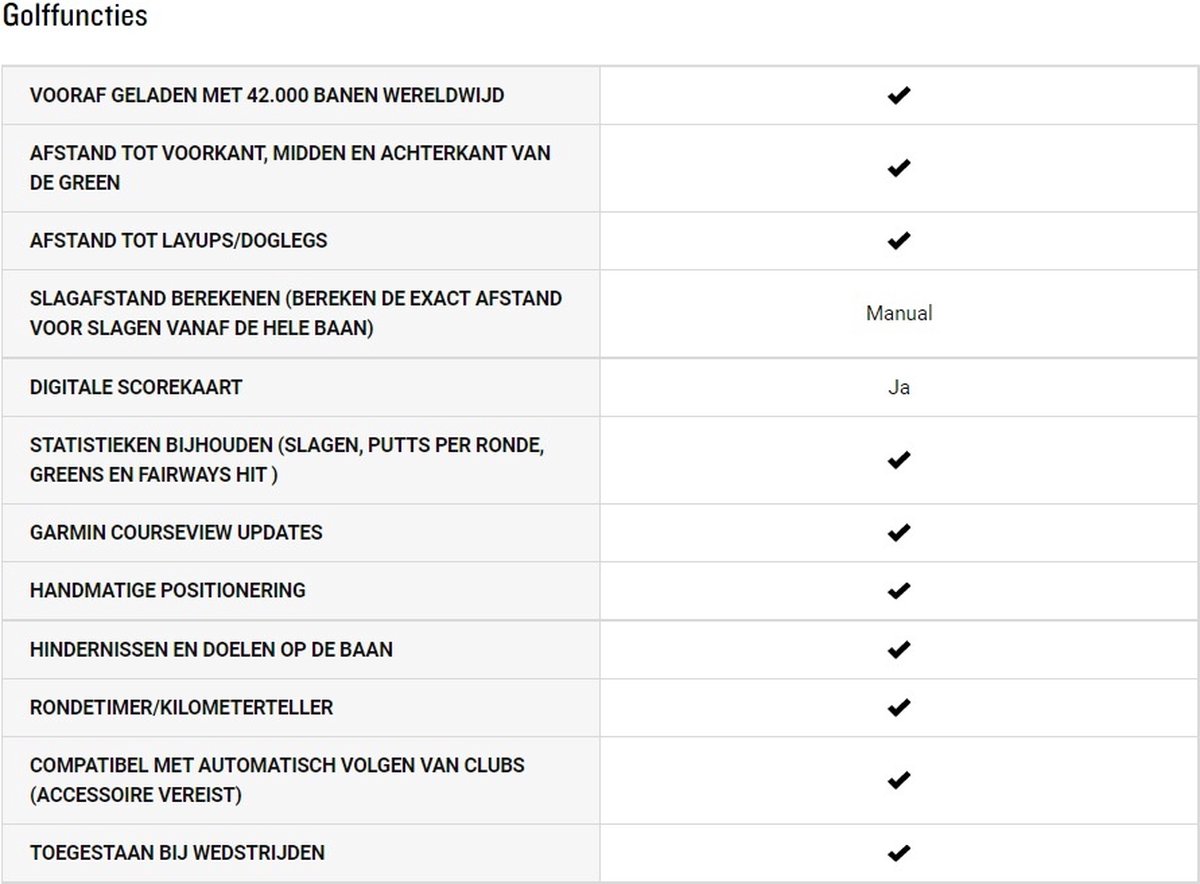This screenshot has width=1200, height=884.
Task: Click the 'Toegestaan bij wedstrijden' label
Action: 177,853
